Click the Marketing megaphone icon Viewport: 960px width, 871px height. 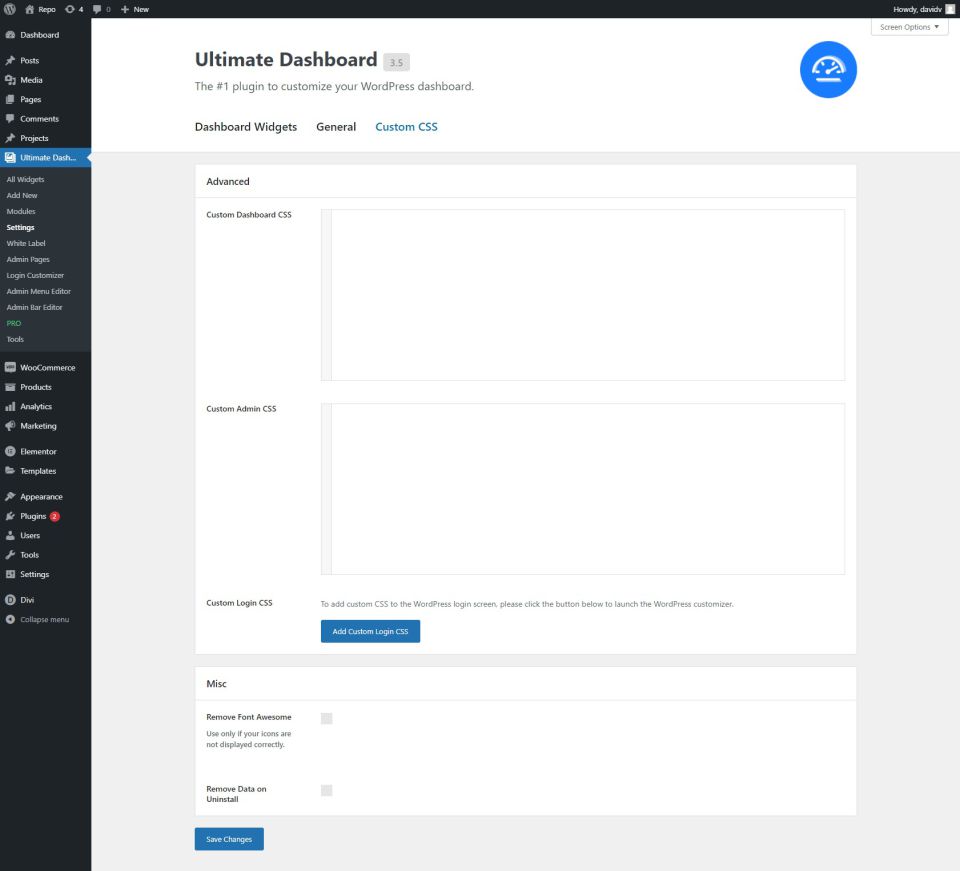pyautogui.click(x=12, y=426)
